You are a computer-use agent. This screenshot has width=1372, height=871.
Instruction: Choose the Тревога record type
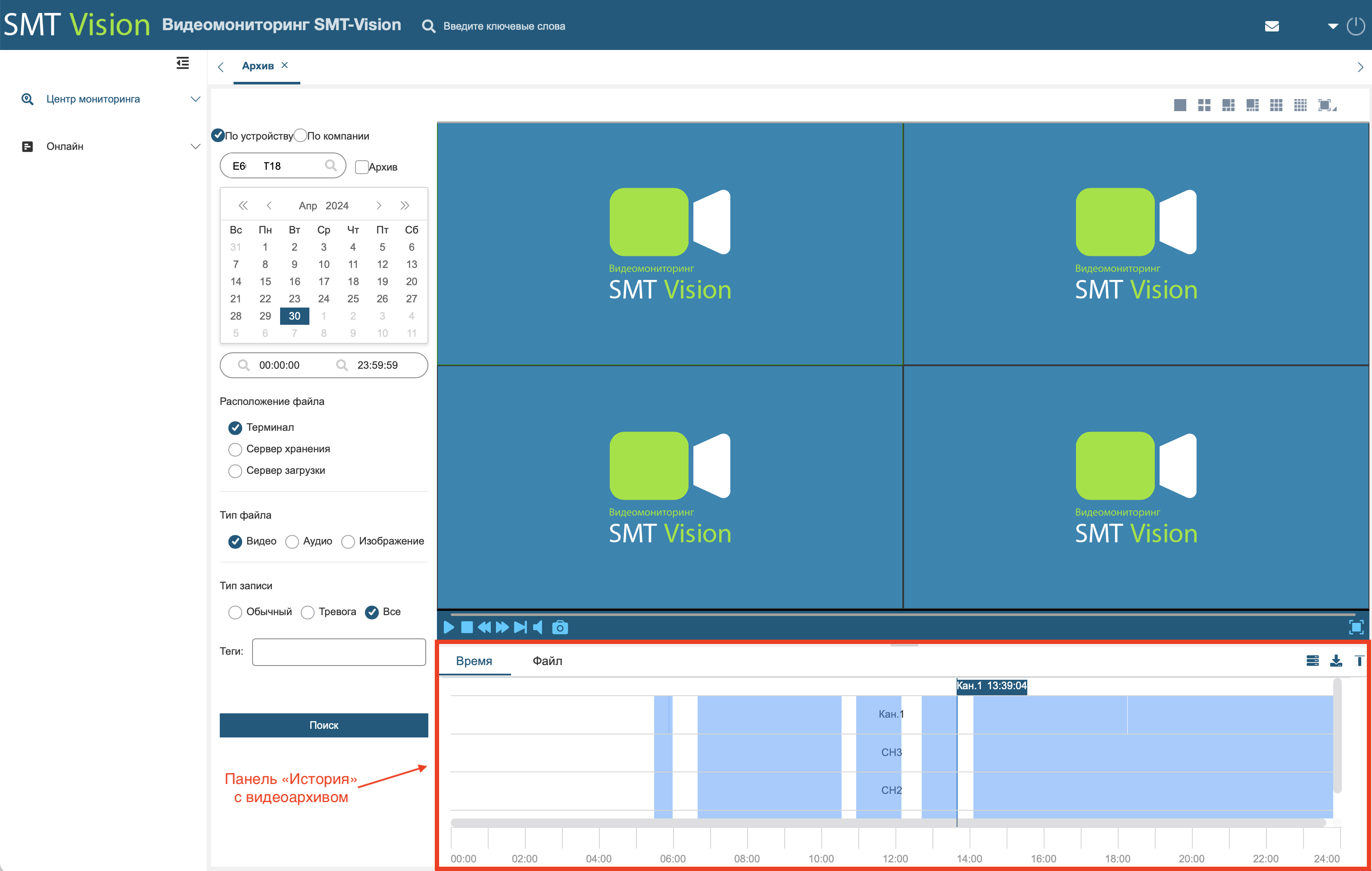pyautogui.click(x=308, y=613)
